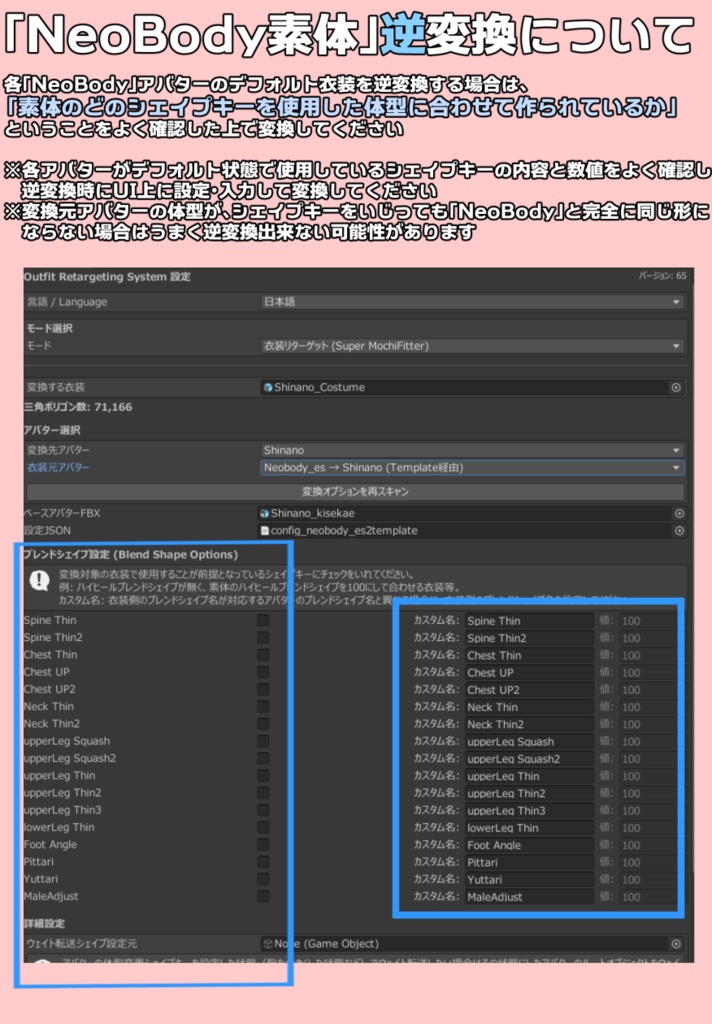The width and height of the screenshot is (712, 1024).
Task: Click the 変換オプションを再スキャン button
Action: 355,491
